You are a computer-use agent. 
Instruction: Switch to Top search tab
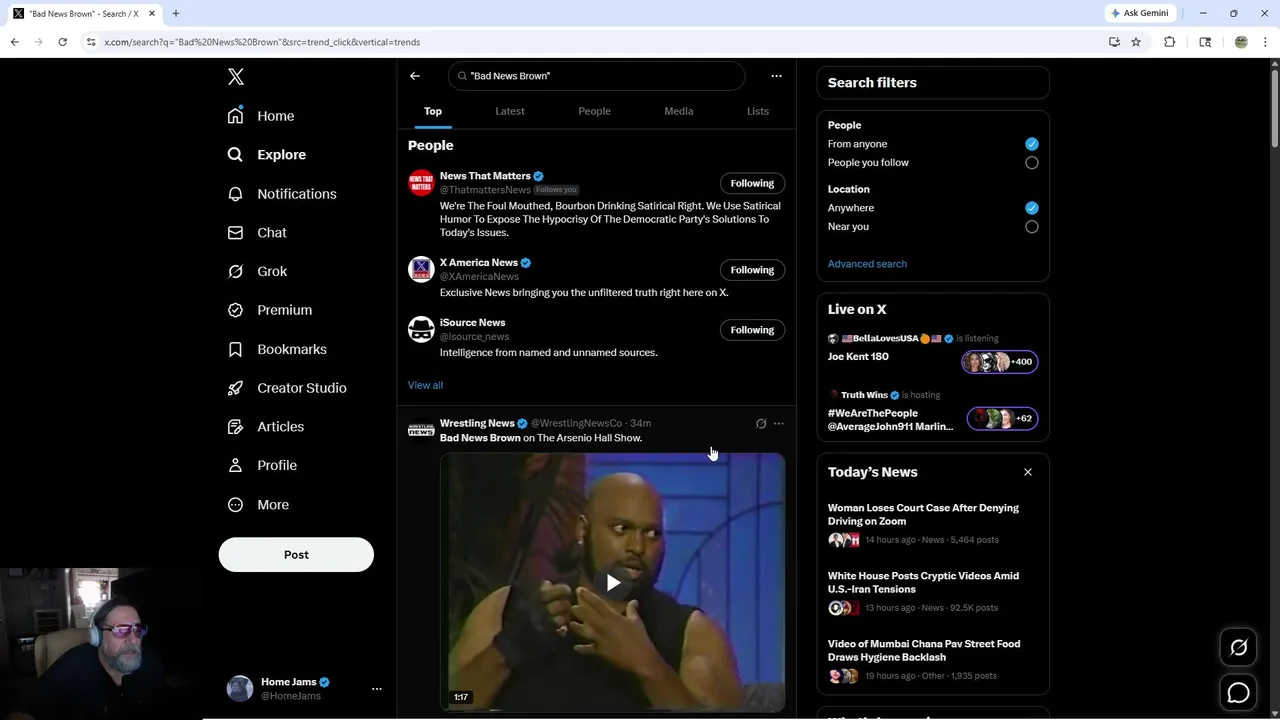click(433, 111)
